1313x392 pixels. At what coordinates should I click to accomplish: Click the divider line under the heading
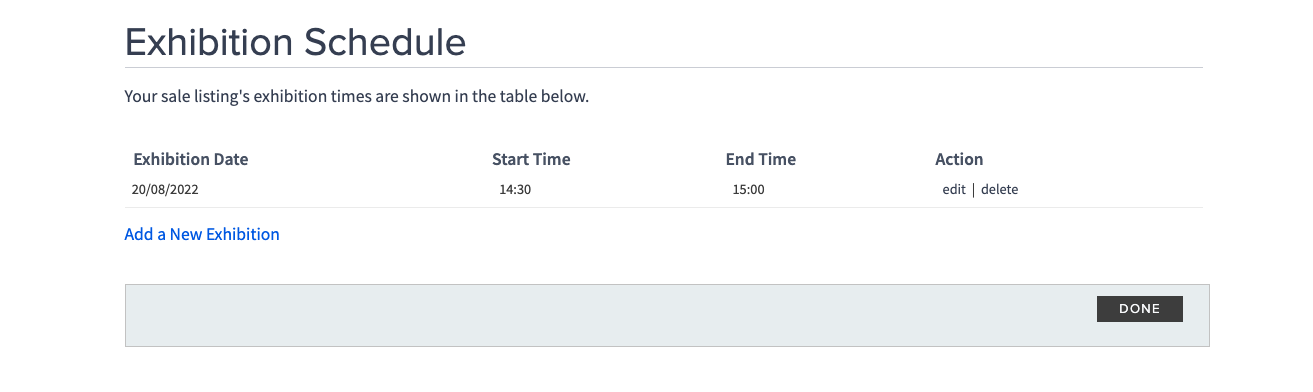click(x=663, y=68)
